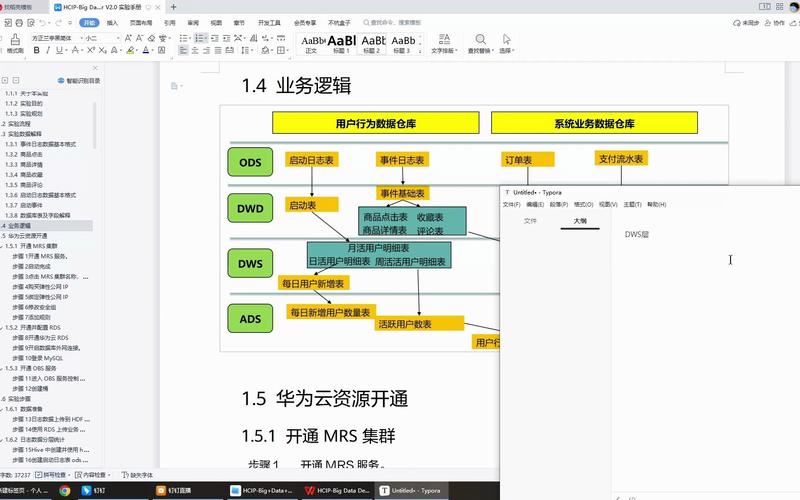
Task: Justify text alignment icon
Action: pyautogui.click(x=218, y=50)
